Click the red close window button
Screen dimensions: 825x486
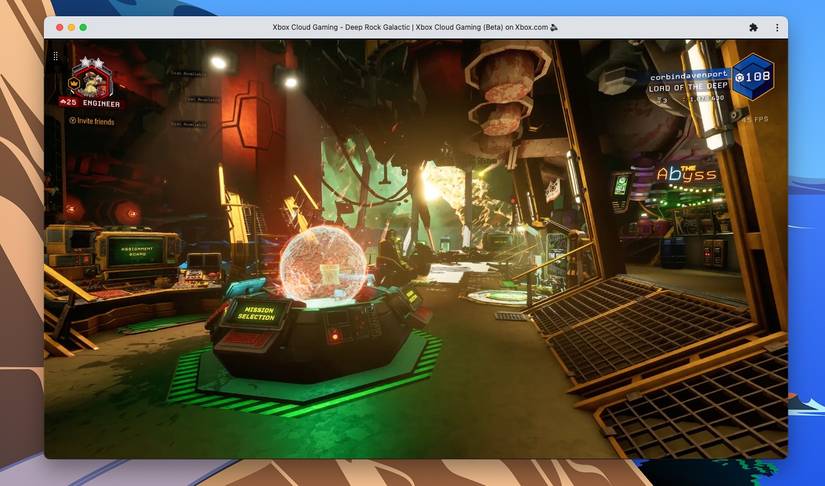(59, 27)
